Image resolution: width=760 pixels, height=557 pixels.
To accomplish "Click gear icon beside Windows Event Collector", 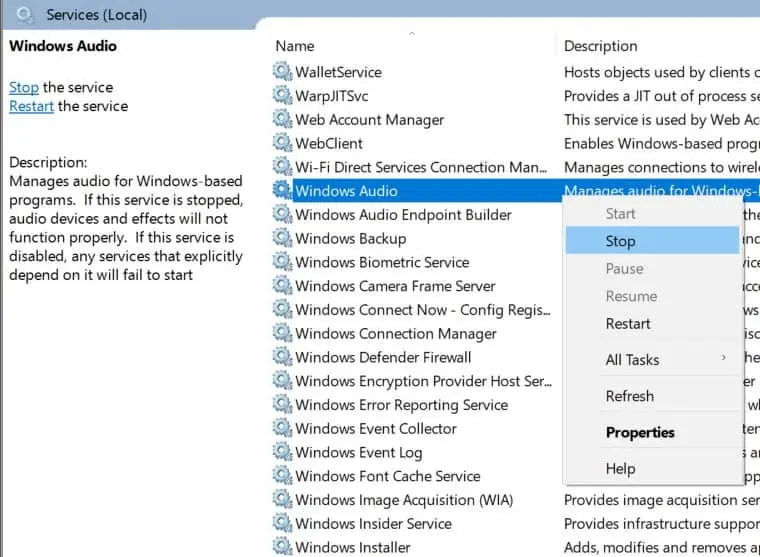I will pyautogui.click(x=282, y=428).
